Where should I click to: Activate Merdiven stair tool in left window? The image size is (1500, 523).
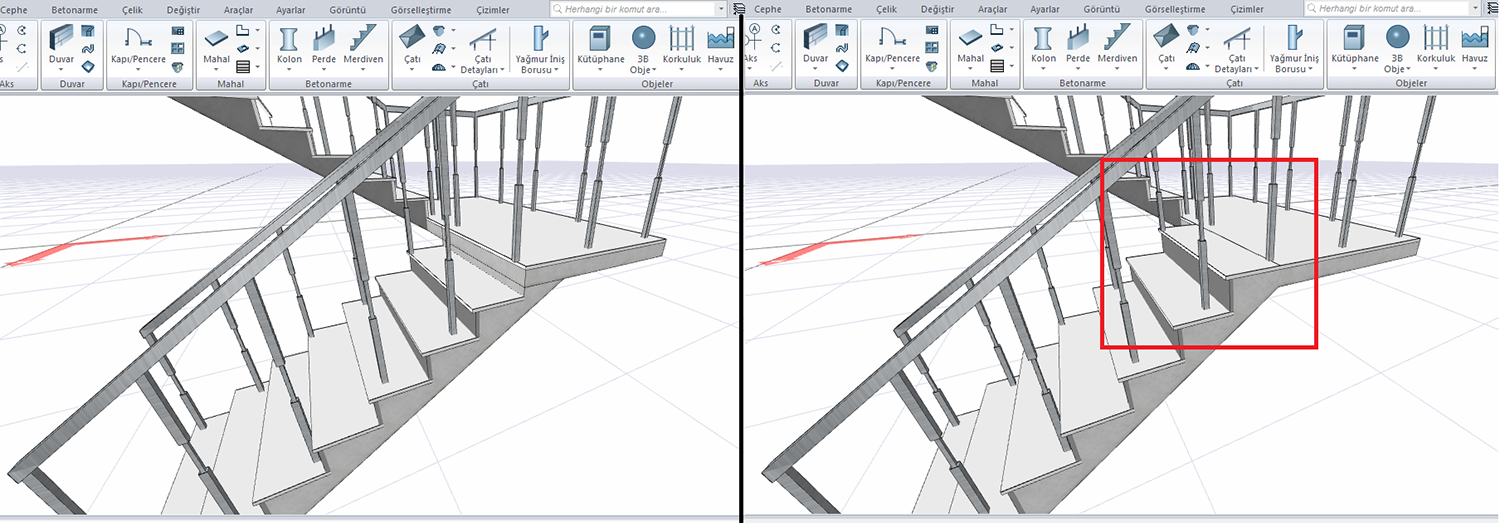(x=363, y=46)
